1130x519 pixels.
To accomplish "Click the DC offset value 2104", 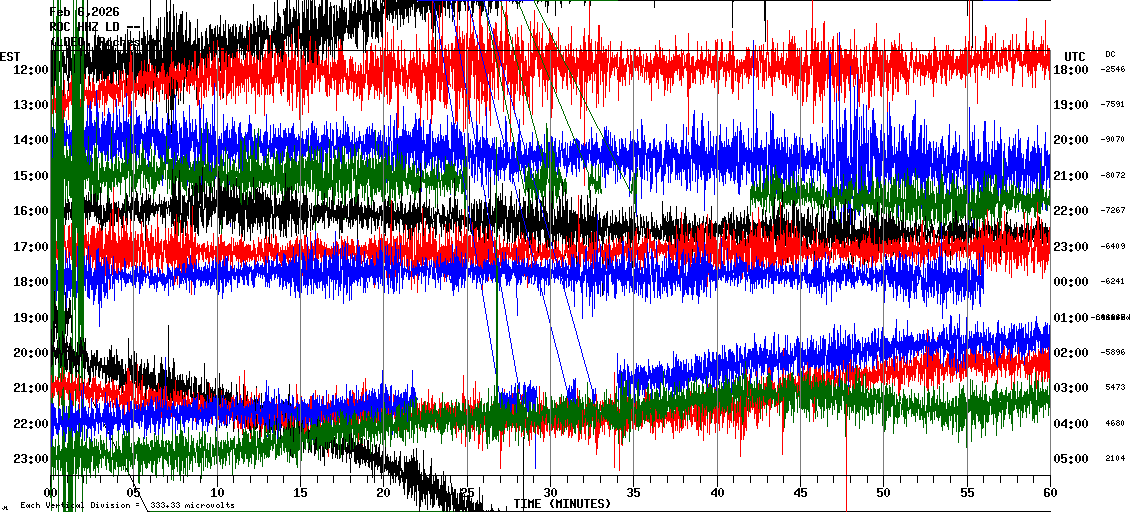I will coord(1115,459).
